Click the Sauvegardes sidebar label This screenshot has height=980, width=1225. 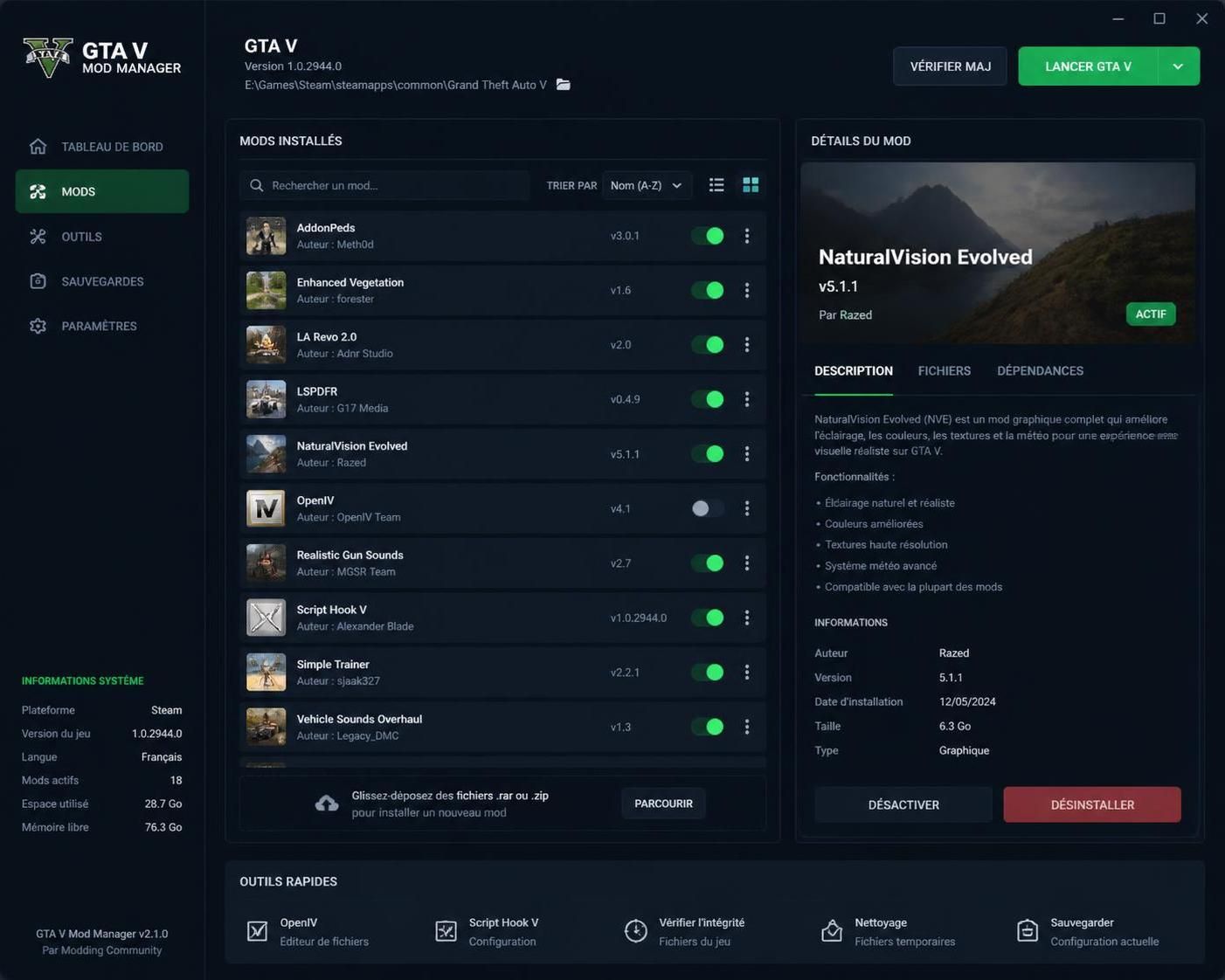tap(102, 281)
